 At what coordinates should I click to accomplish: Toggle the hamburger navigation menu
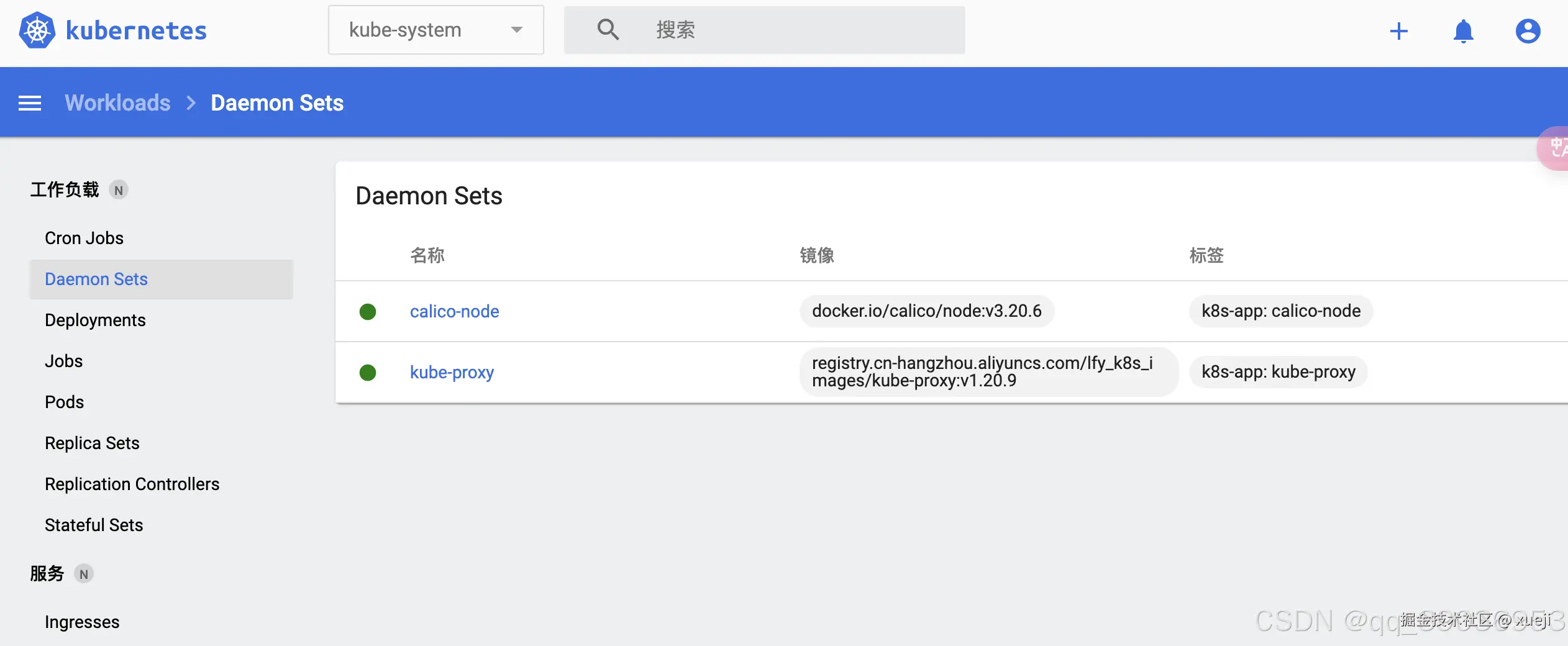point(30,103)
